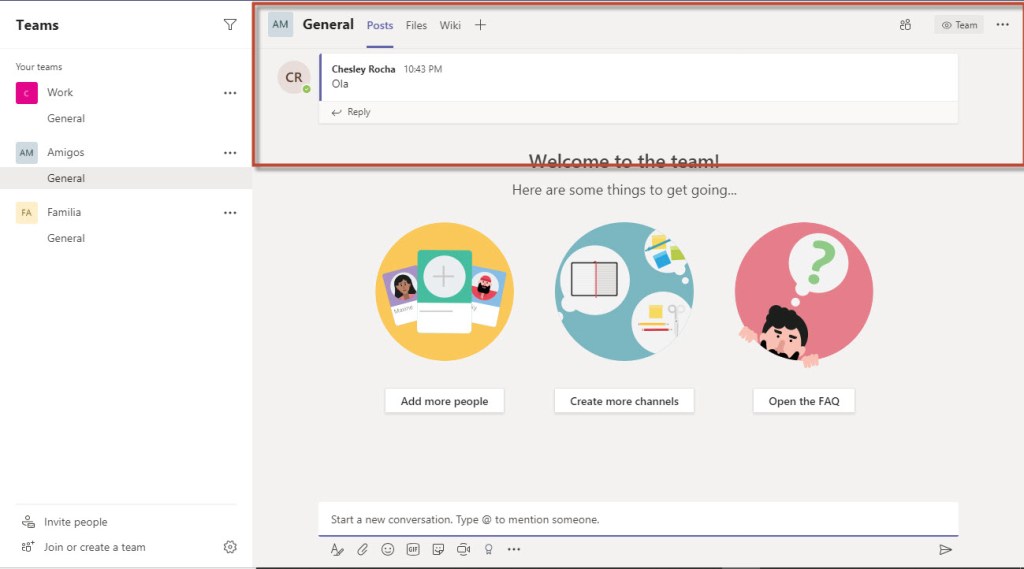Click in the new conversation message box
Screen dimensions: 1024x569
638,519
